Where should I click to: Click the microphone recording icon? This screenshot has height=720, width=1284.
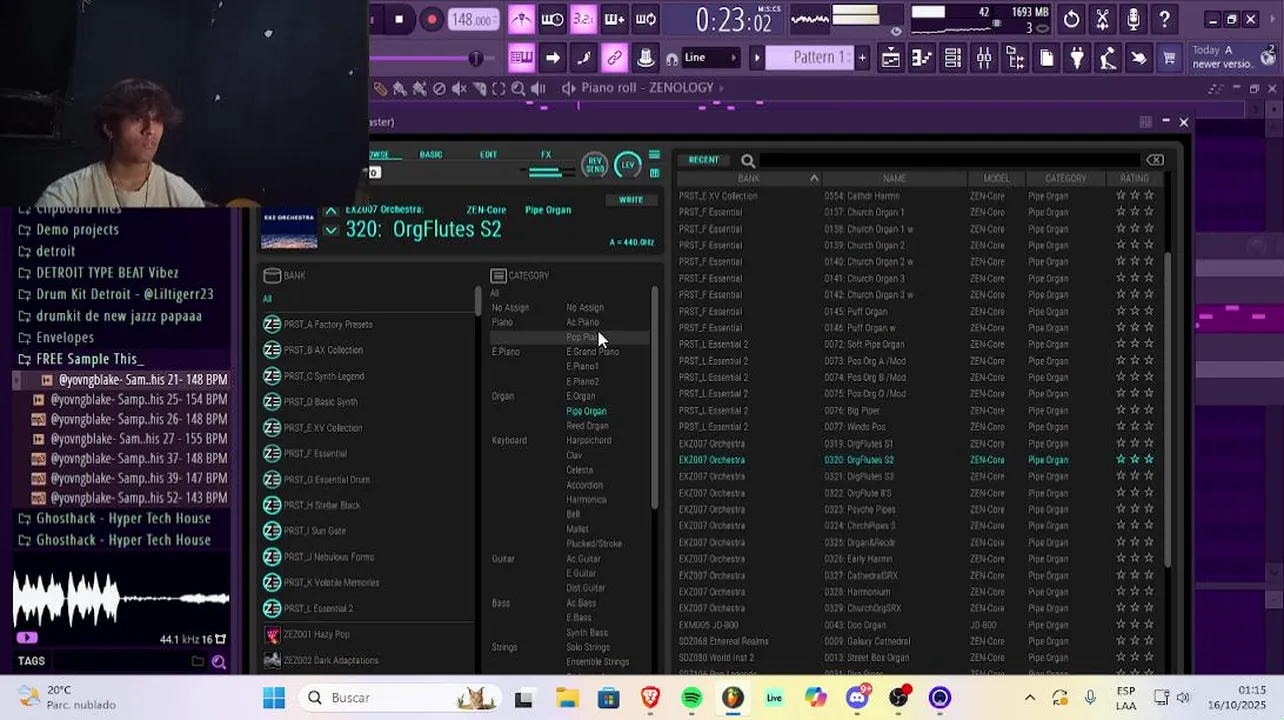(x=1133, y=19)
